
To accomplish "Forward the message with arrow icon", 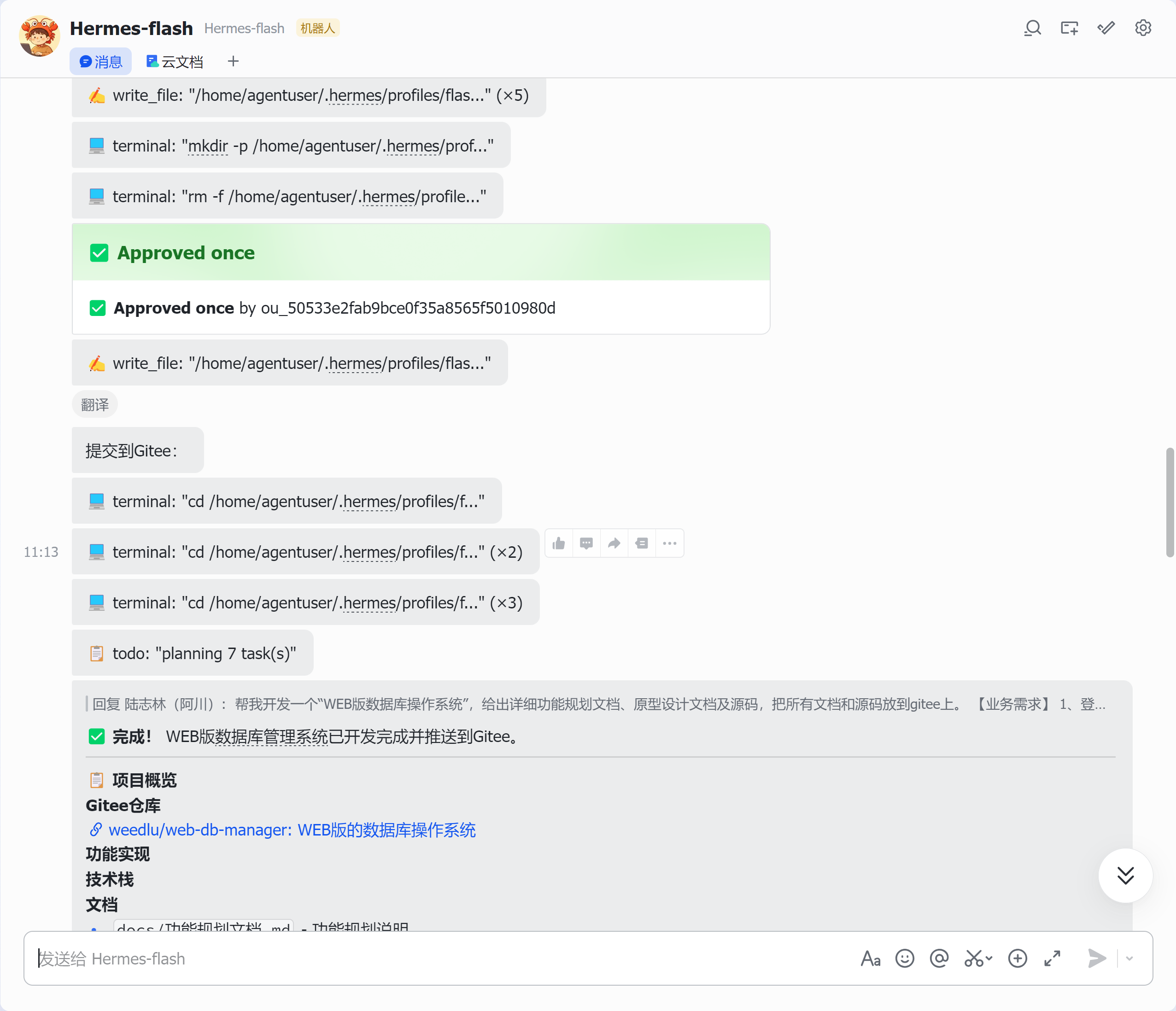I will tap(614, 543).
